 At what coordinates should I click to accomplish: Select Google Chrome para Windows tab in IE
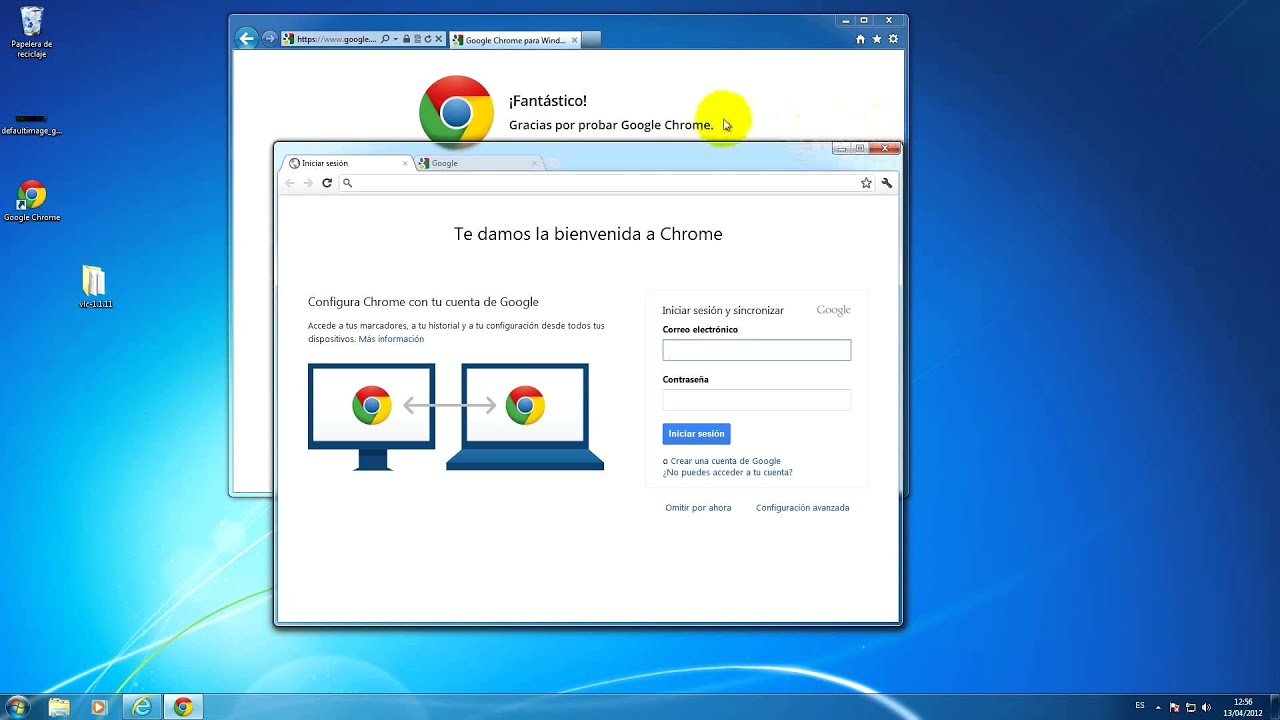coord(515,40)
